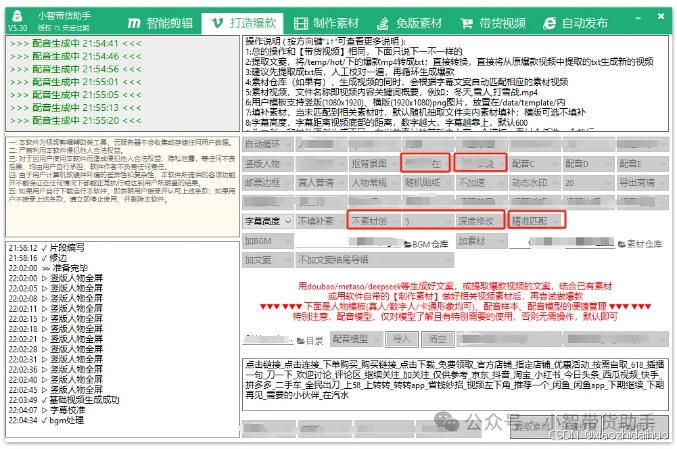The height and width of the screenshot is (449, 677).
Task: Open the 动态水印 dropdown
Action: pyautogui.click(x=535, y=183)
